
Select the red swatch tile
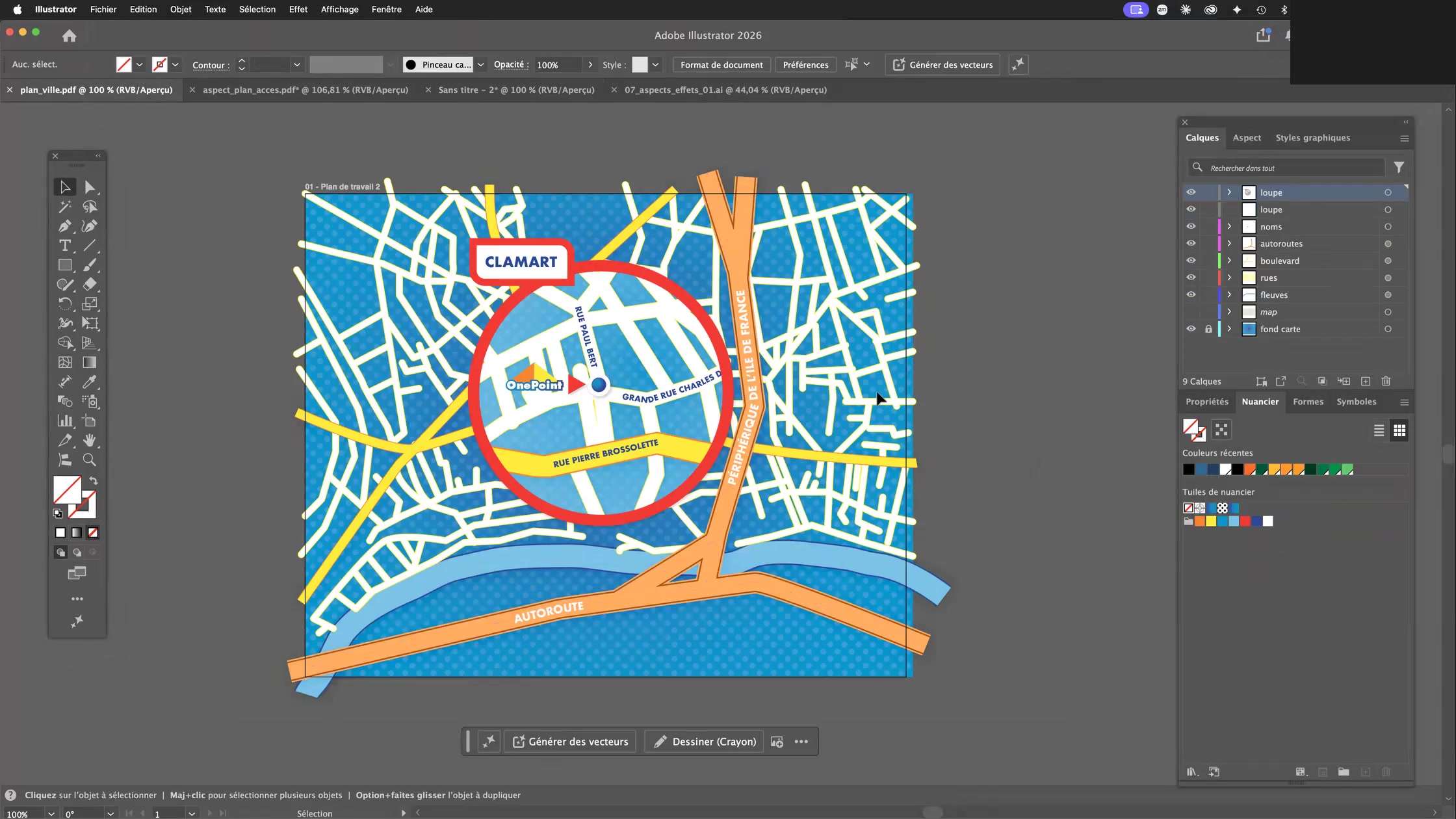[1245, 521]
